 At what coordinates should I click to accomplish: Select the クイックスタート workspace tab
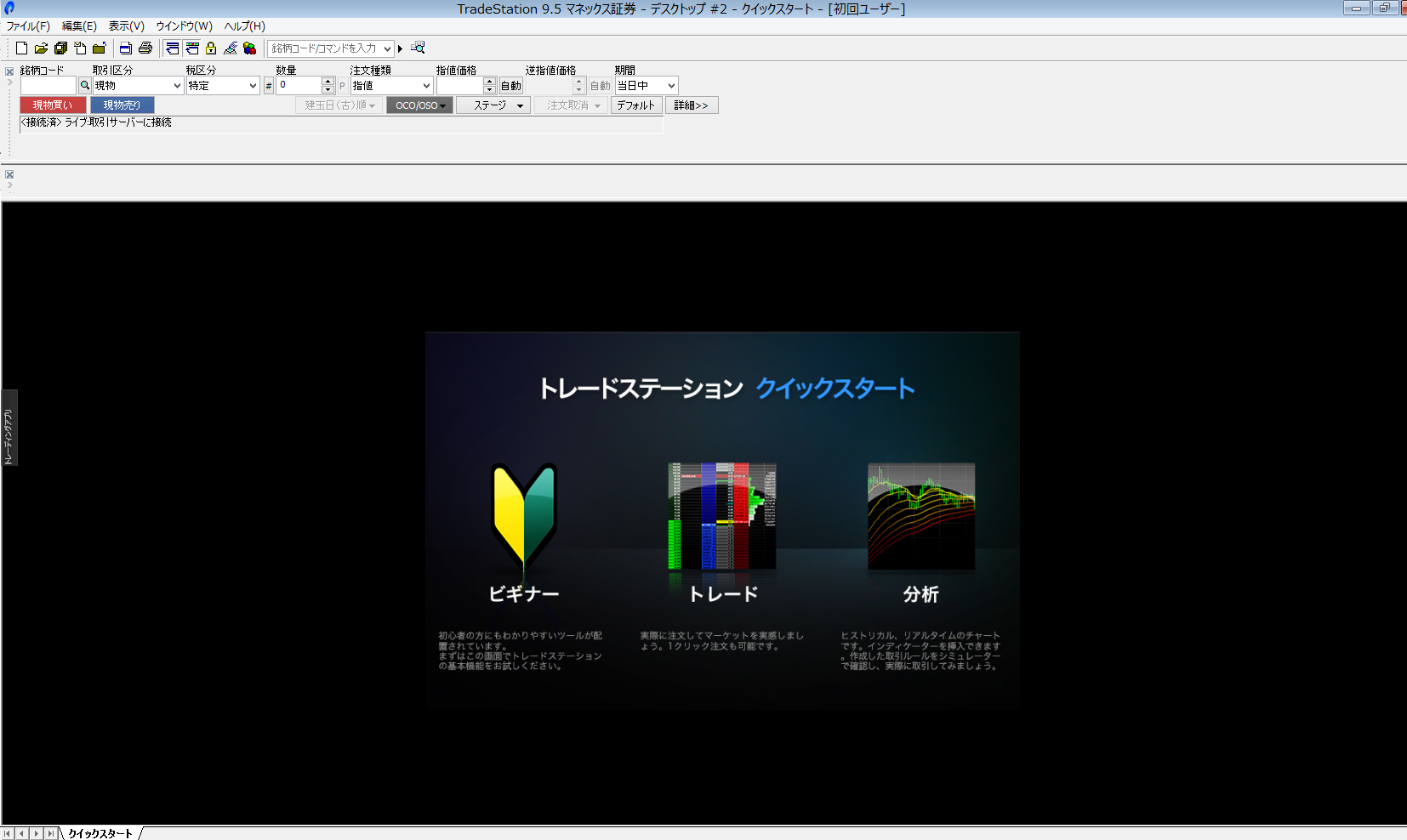[x=100, y=833]
